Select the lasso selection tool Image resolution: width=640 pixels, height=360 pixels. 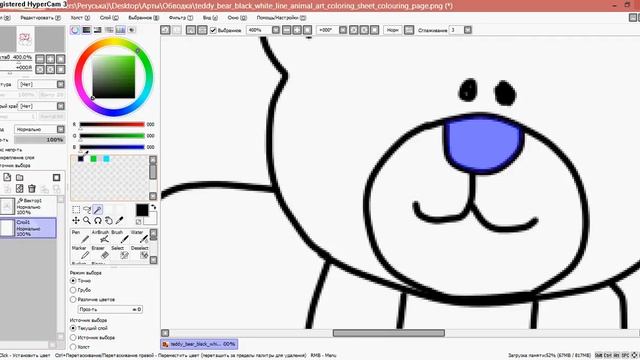[87, 210]
